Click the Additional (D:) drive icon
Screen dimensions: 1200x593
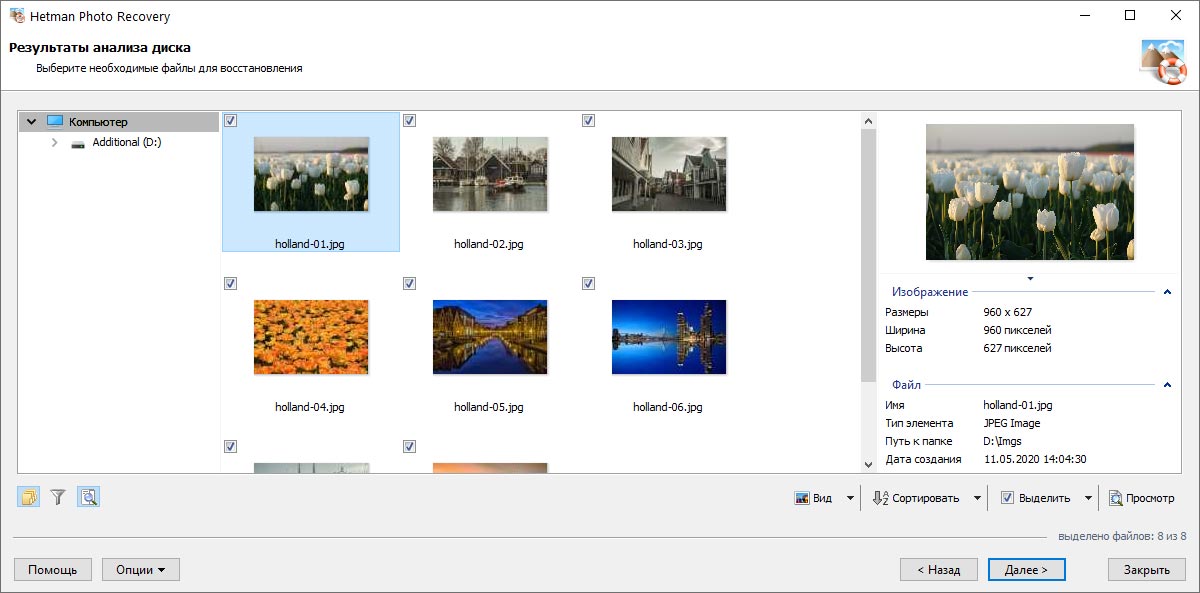78,143
